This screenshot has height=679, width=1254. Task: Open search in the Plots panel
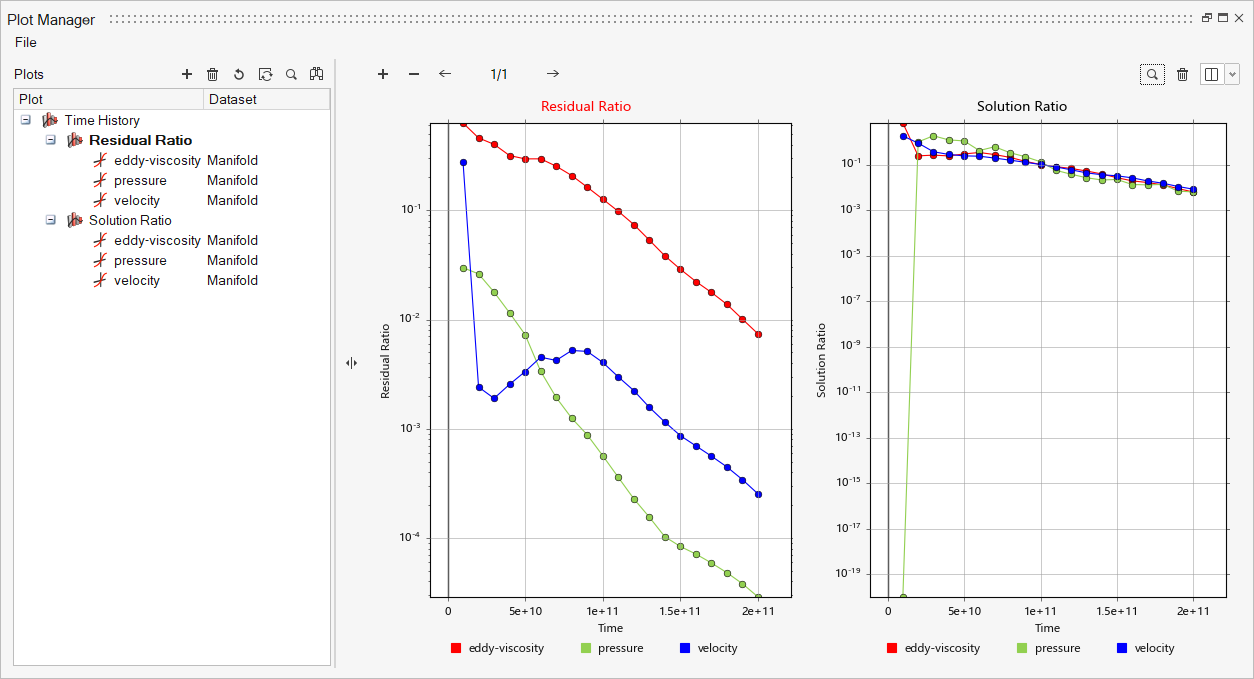point(291,74)
